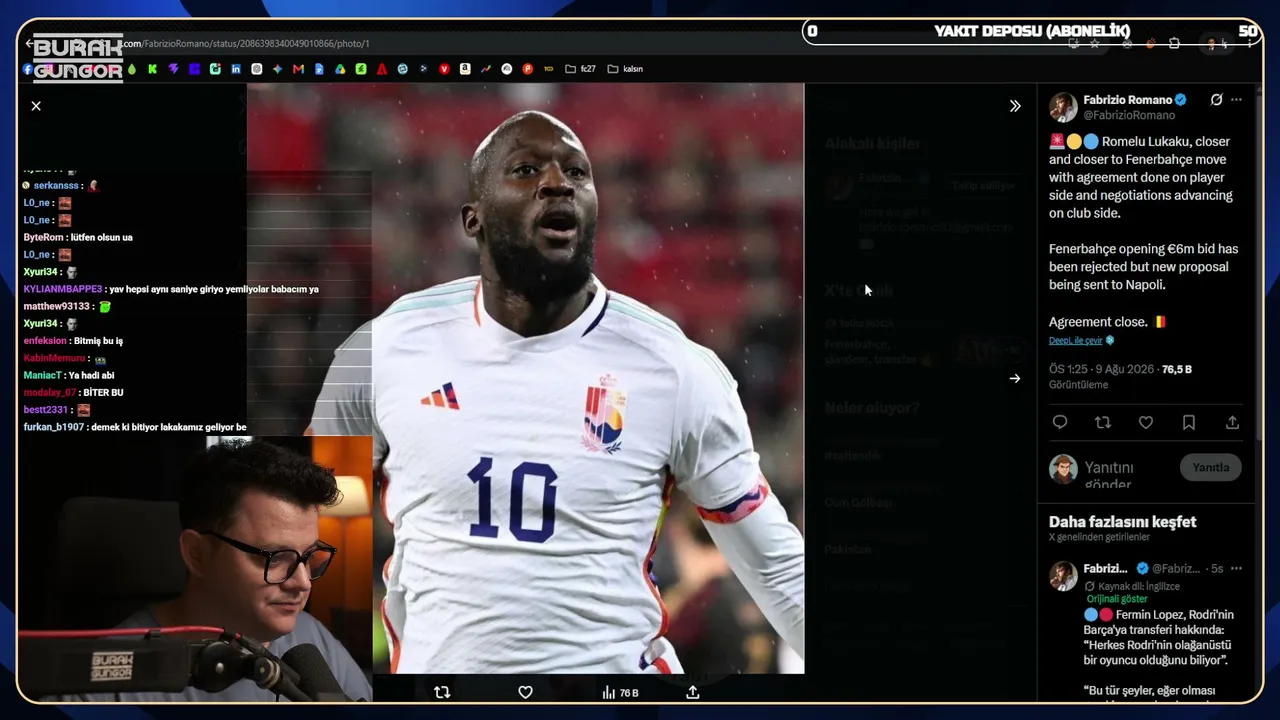The width and height of the screenshot is (1280, 720).
Task: Open Fabrizio Romano's profile avatar on main tweet
Action: [1063, 107]
